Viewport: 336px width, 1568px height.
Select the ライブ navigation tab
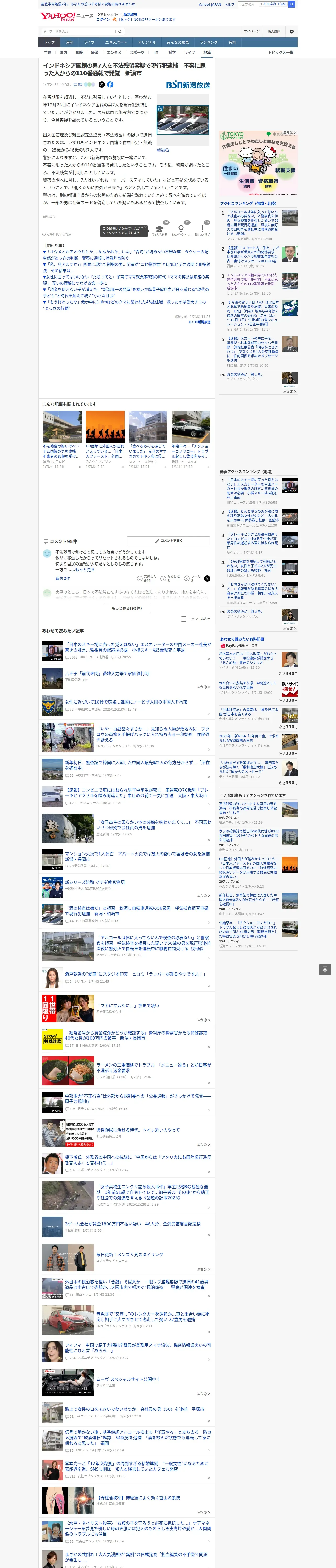click(89, 43)
